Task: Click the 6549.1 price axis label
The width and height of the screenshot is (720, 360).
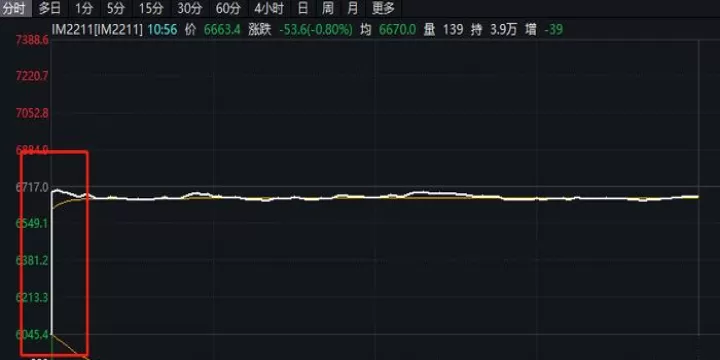Action: (32, 223)
